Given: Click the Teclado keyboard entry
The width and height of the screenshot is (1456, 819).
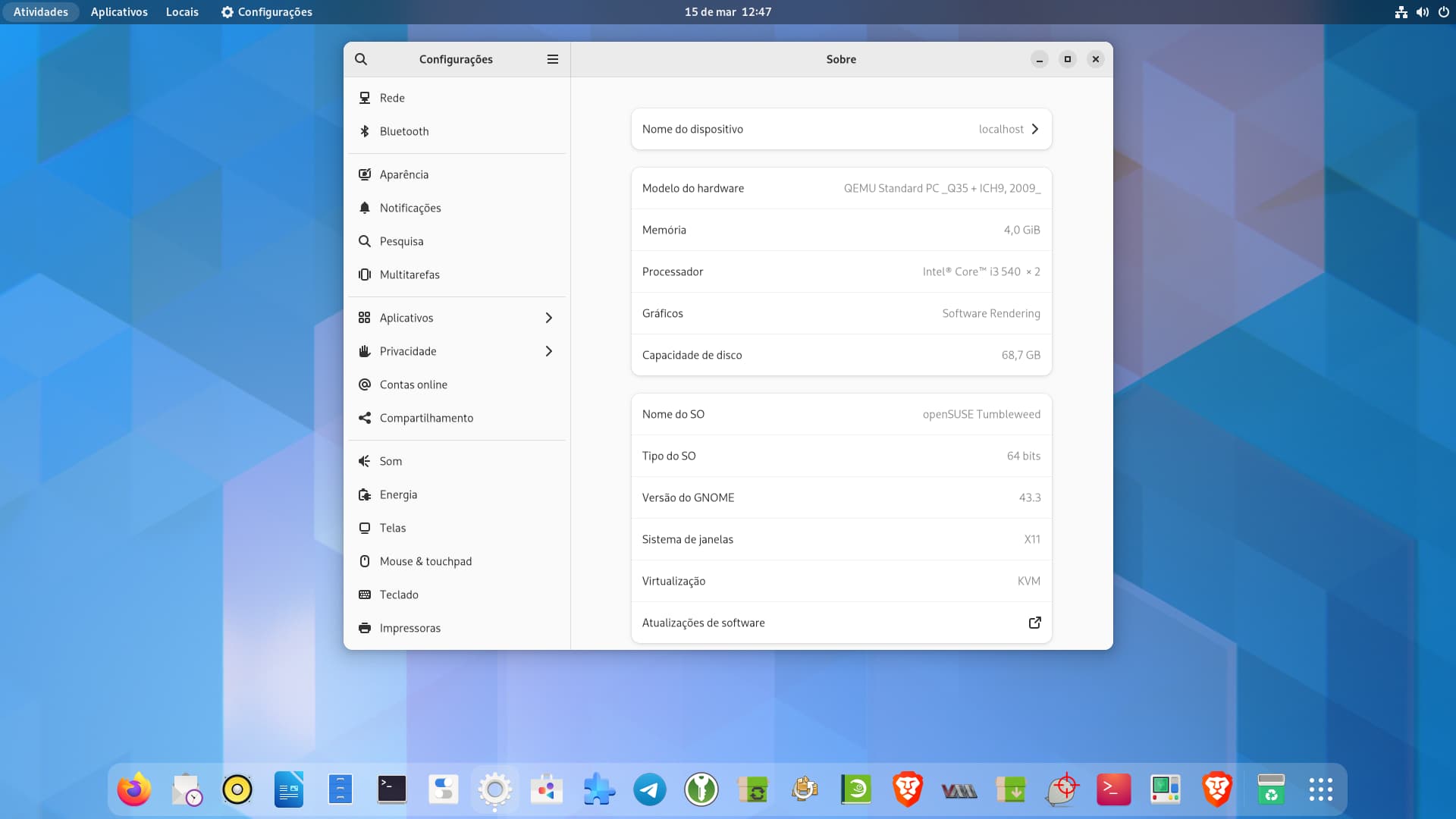Looking at the screenshot, I should click(399, 595).
